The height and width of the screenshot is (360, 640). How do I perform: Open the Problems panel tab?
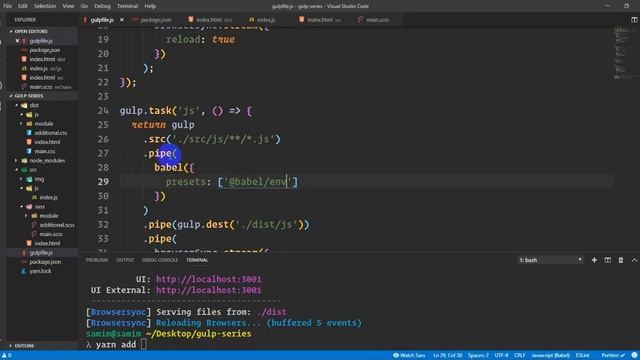click(x=97, y=260)
